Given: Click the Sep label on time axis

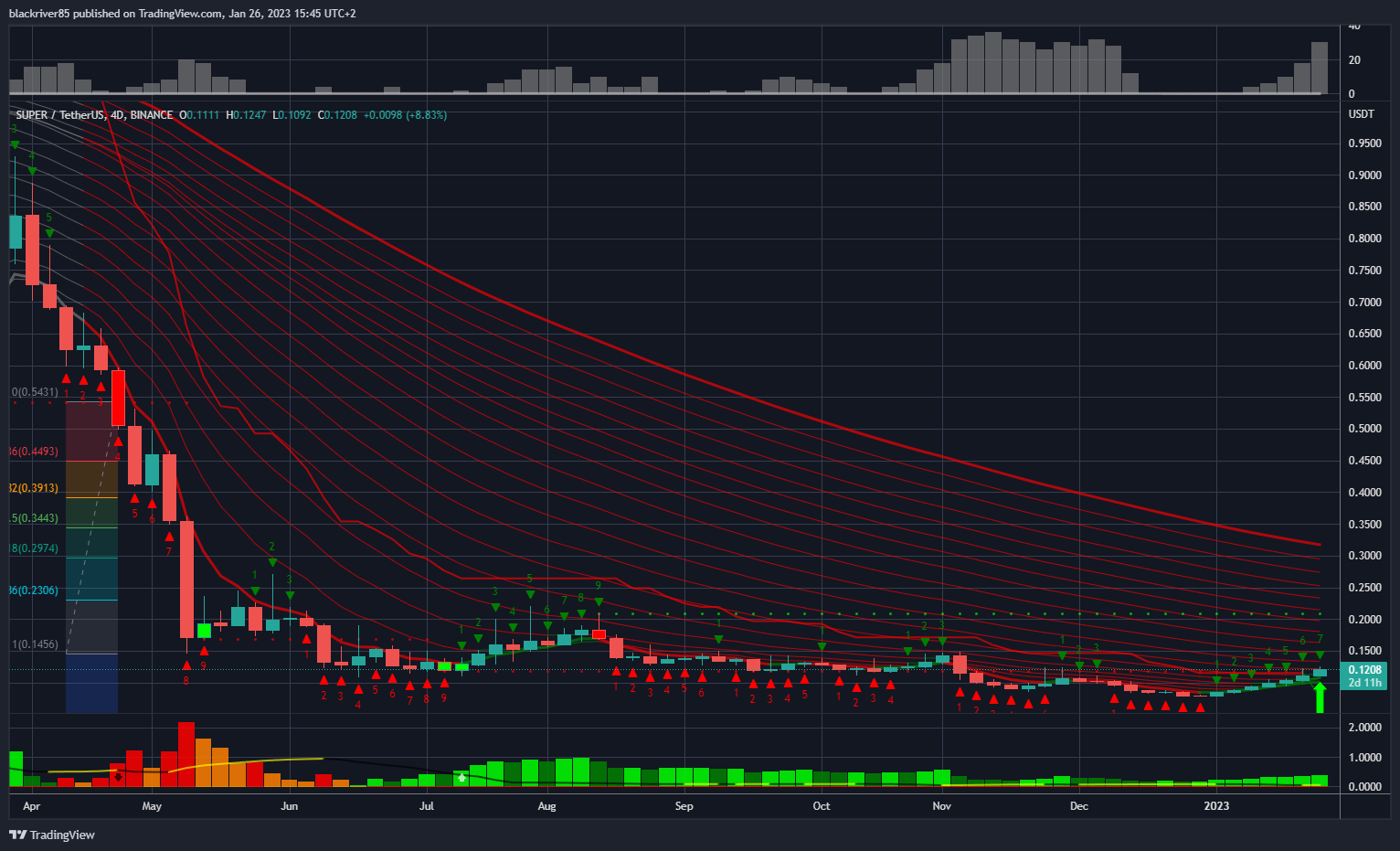Looking at the screenshot, I should coord(684,806).
